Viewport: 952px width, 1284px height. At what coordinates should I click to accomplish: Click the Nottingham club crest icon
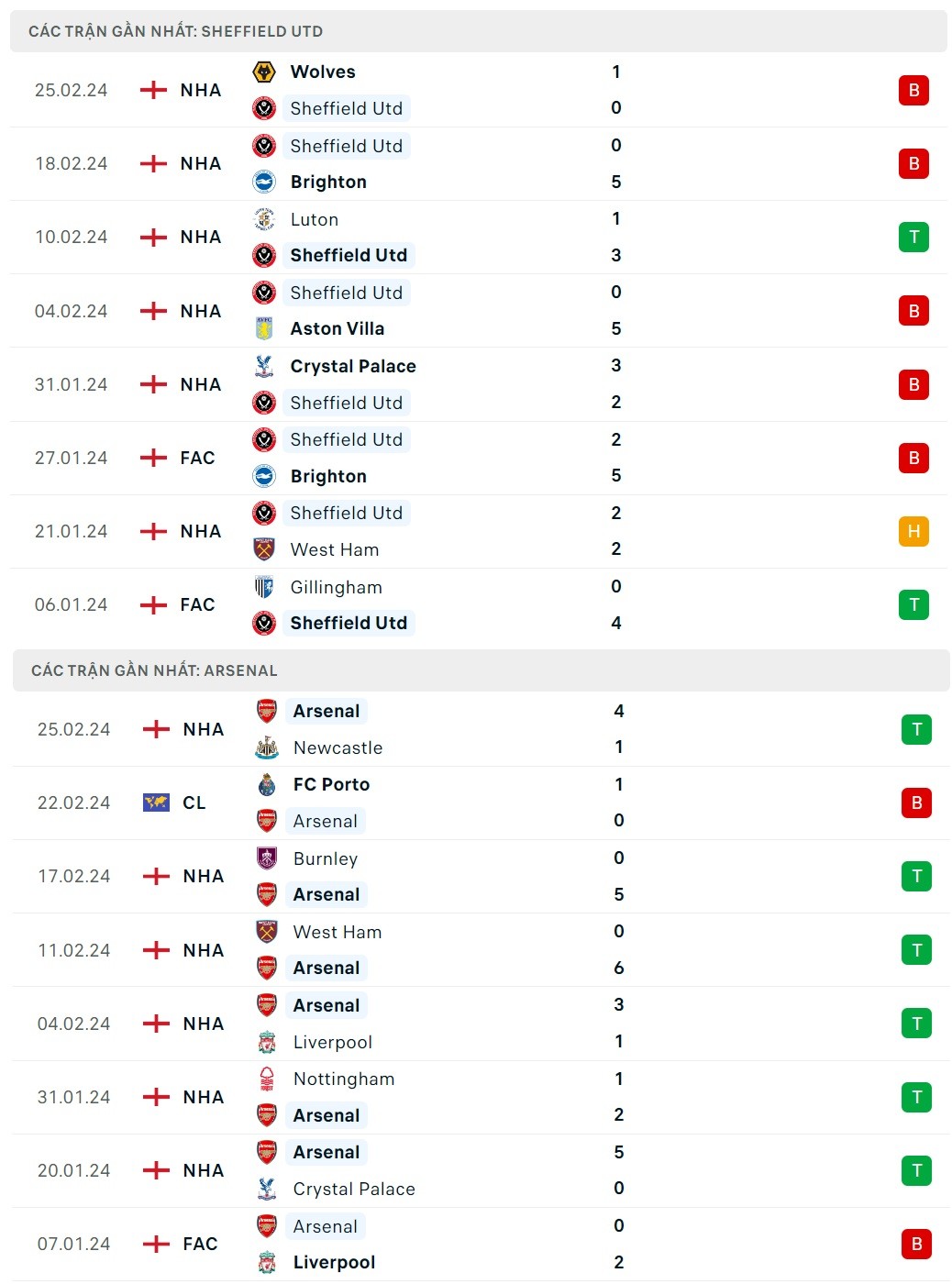[x=267, y=1079]
